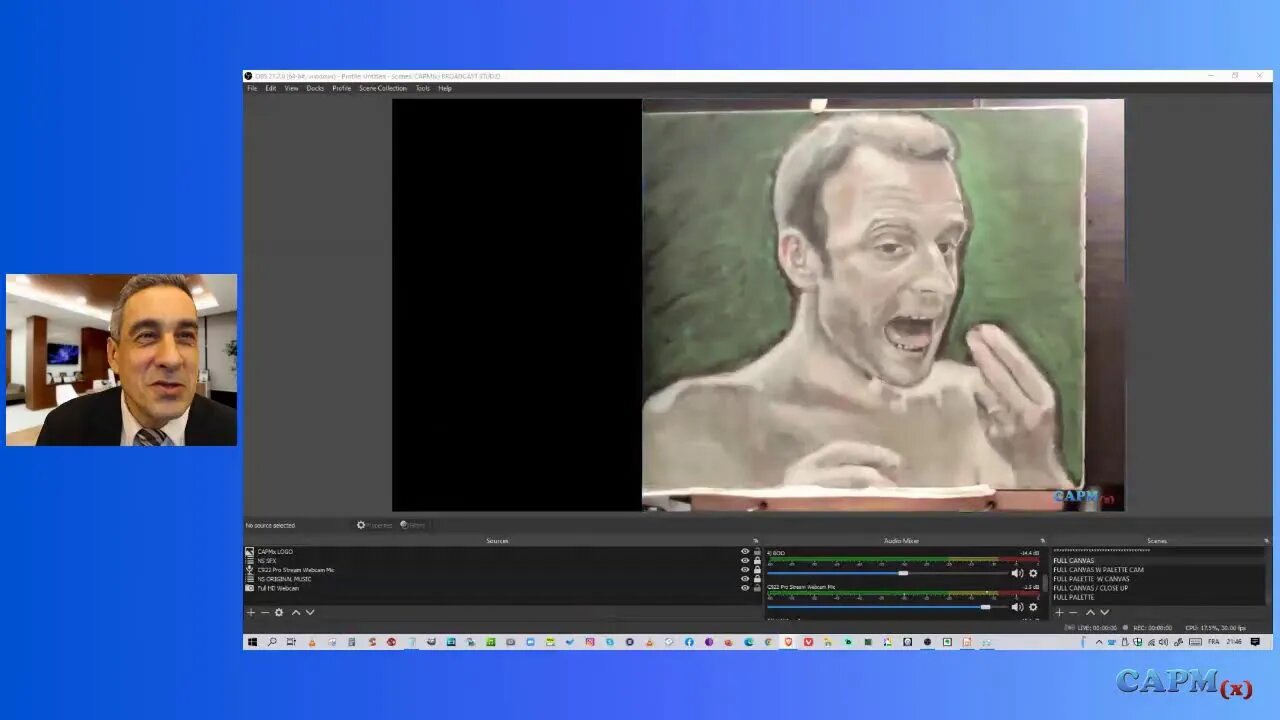This screenshot has height=720, width=1280.
Task: Click the Filters button above Sources
Action: [x=413, y=525]
